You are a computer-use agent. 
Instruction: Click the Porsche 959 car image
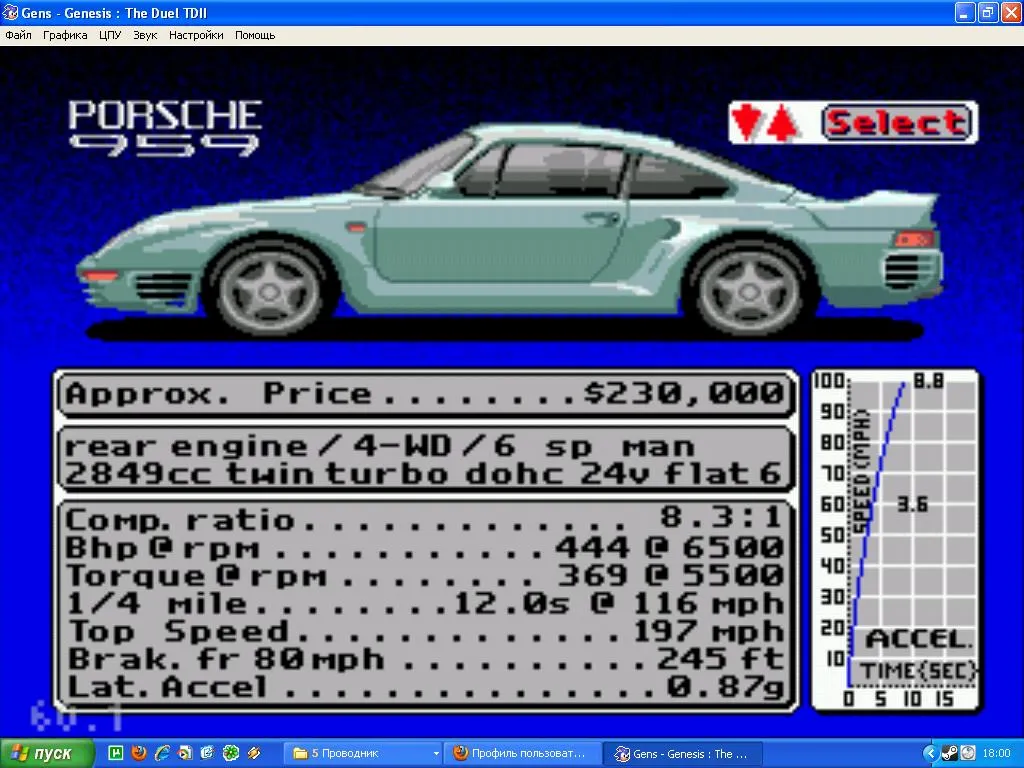[x=509, y=232]
